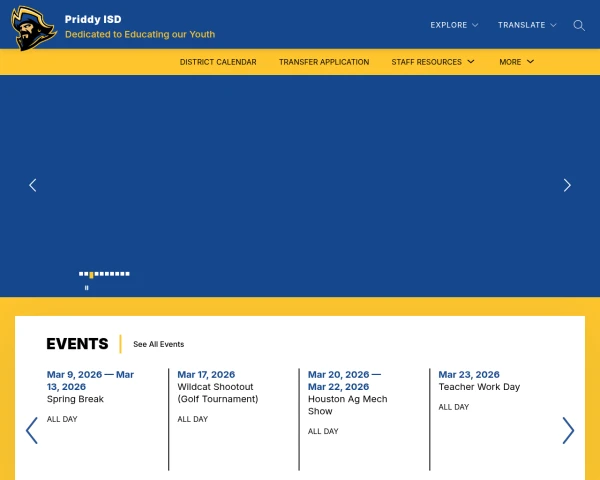This screenshot has height=480, width=600.
Task: Open the District Calendar page
Action: 218,62
